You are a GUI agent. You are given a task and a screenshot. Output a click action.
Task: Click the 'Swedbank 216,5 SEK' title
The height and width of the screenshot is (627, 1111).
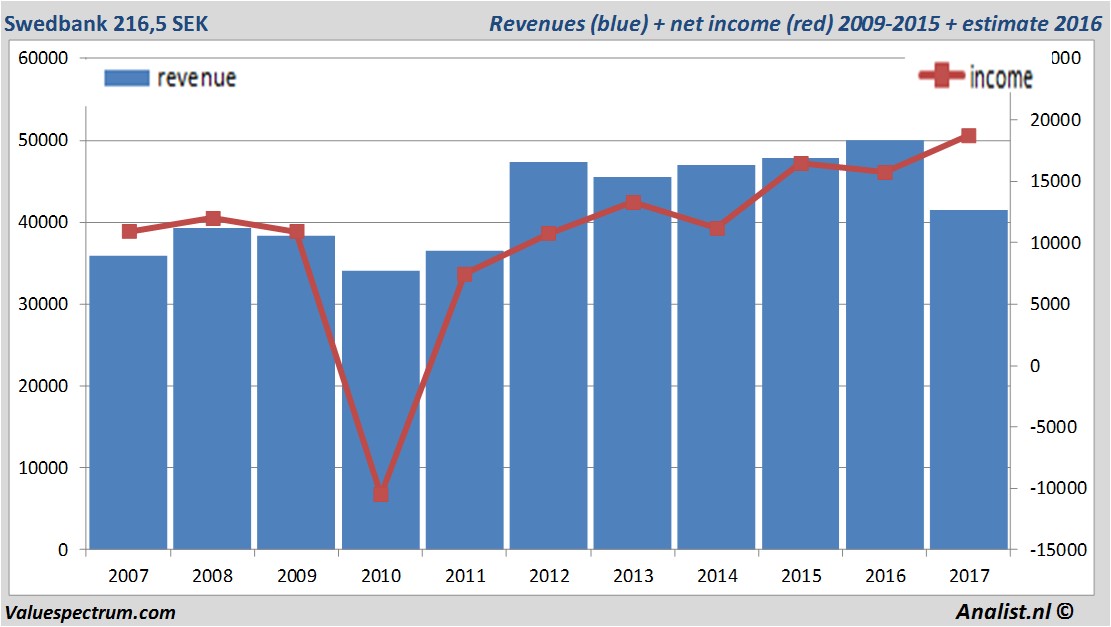click(106, 23)
